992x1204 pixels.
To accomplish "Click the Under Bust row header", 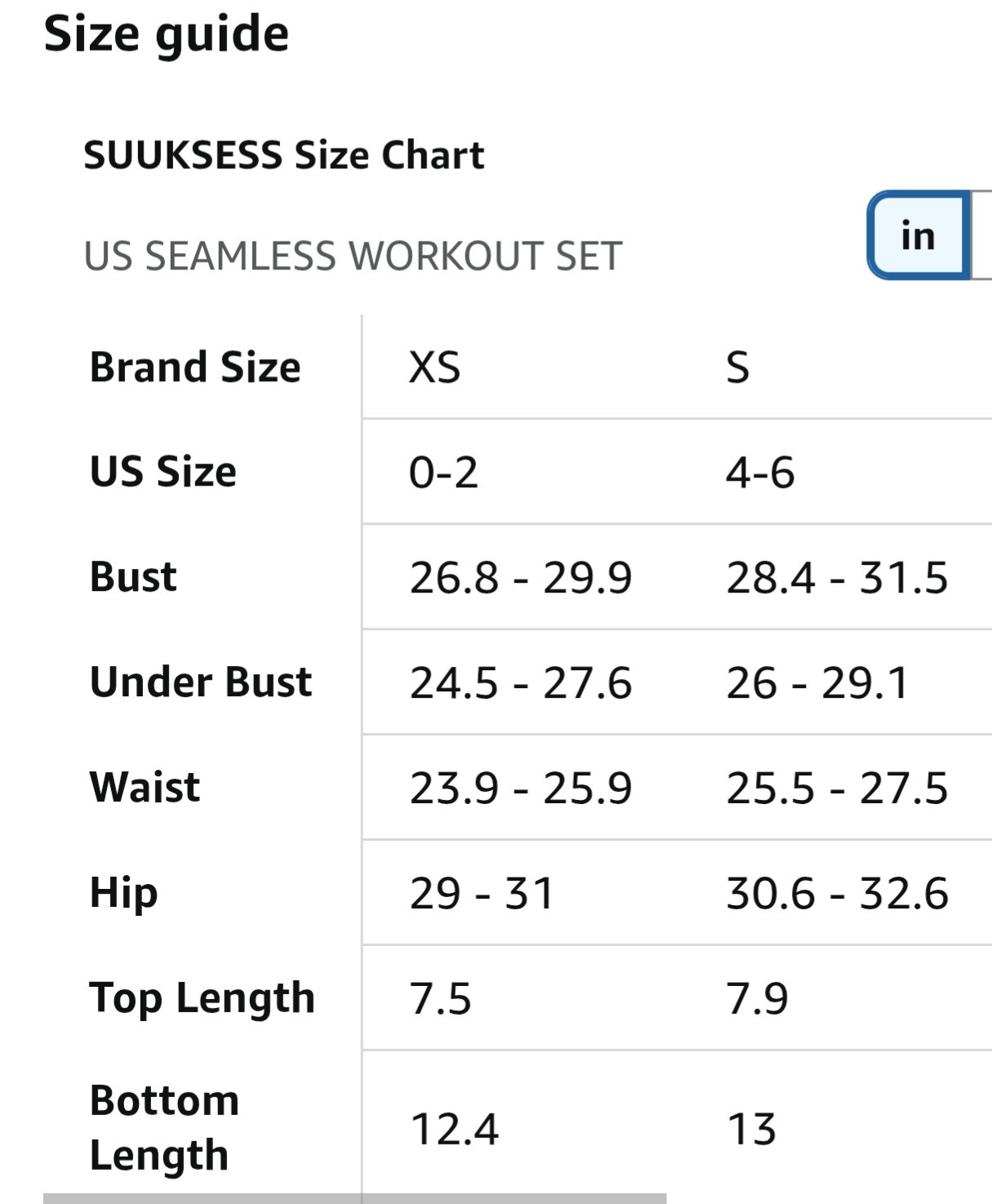I will tap(201, 682).
